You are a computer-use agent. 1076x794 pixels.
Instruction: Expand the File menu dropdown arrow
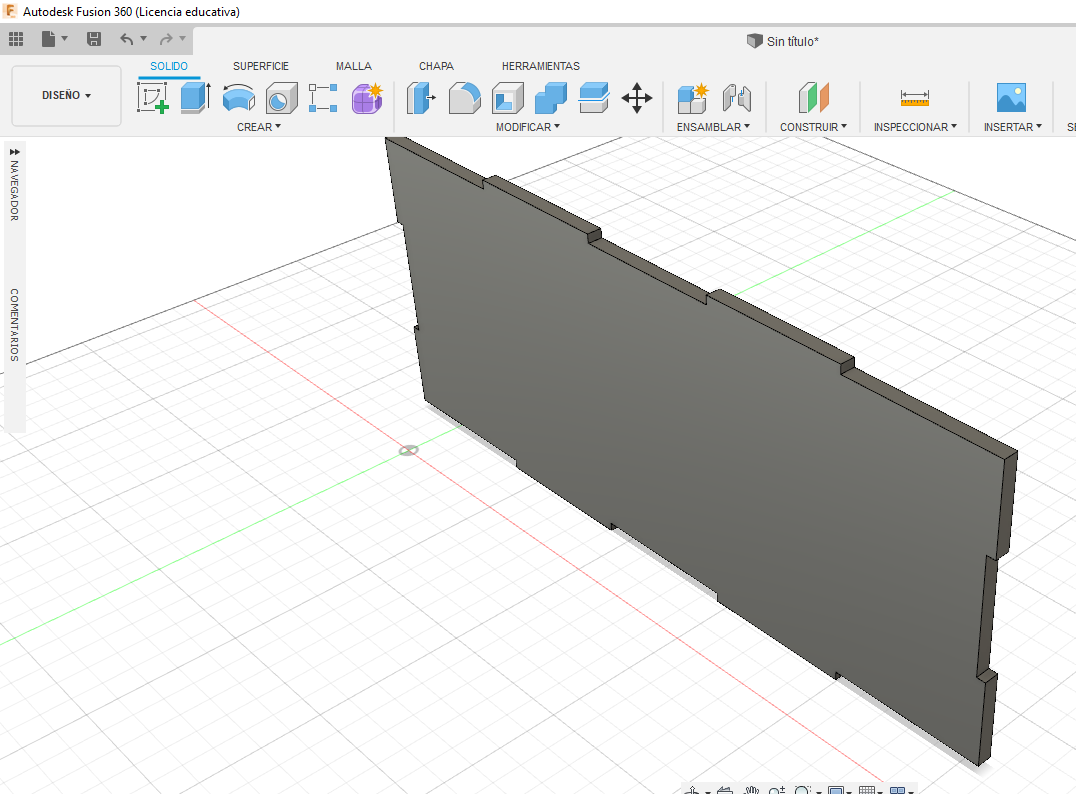[65, 38]
